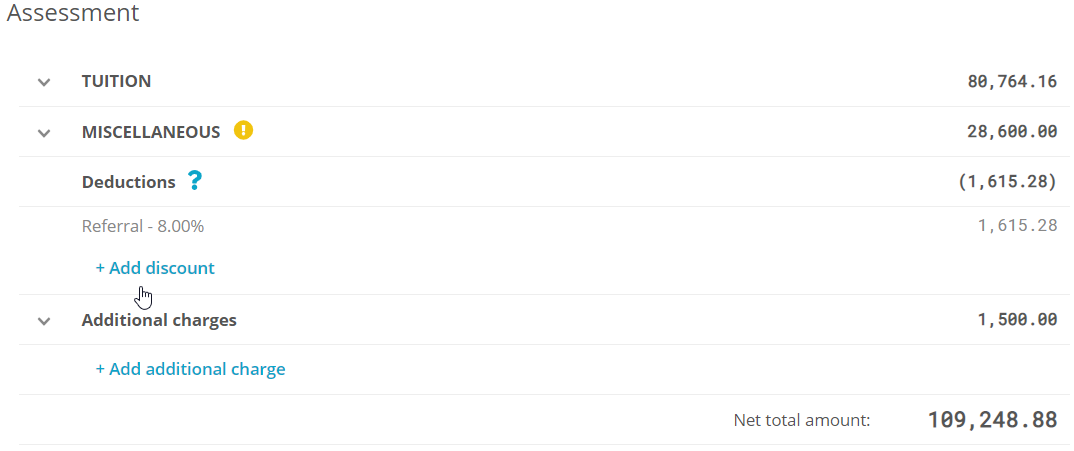Click the miscellaneous amount 28,600.00
The width and height of the screenshot is (1074, 451).
1012,131
